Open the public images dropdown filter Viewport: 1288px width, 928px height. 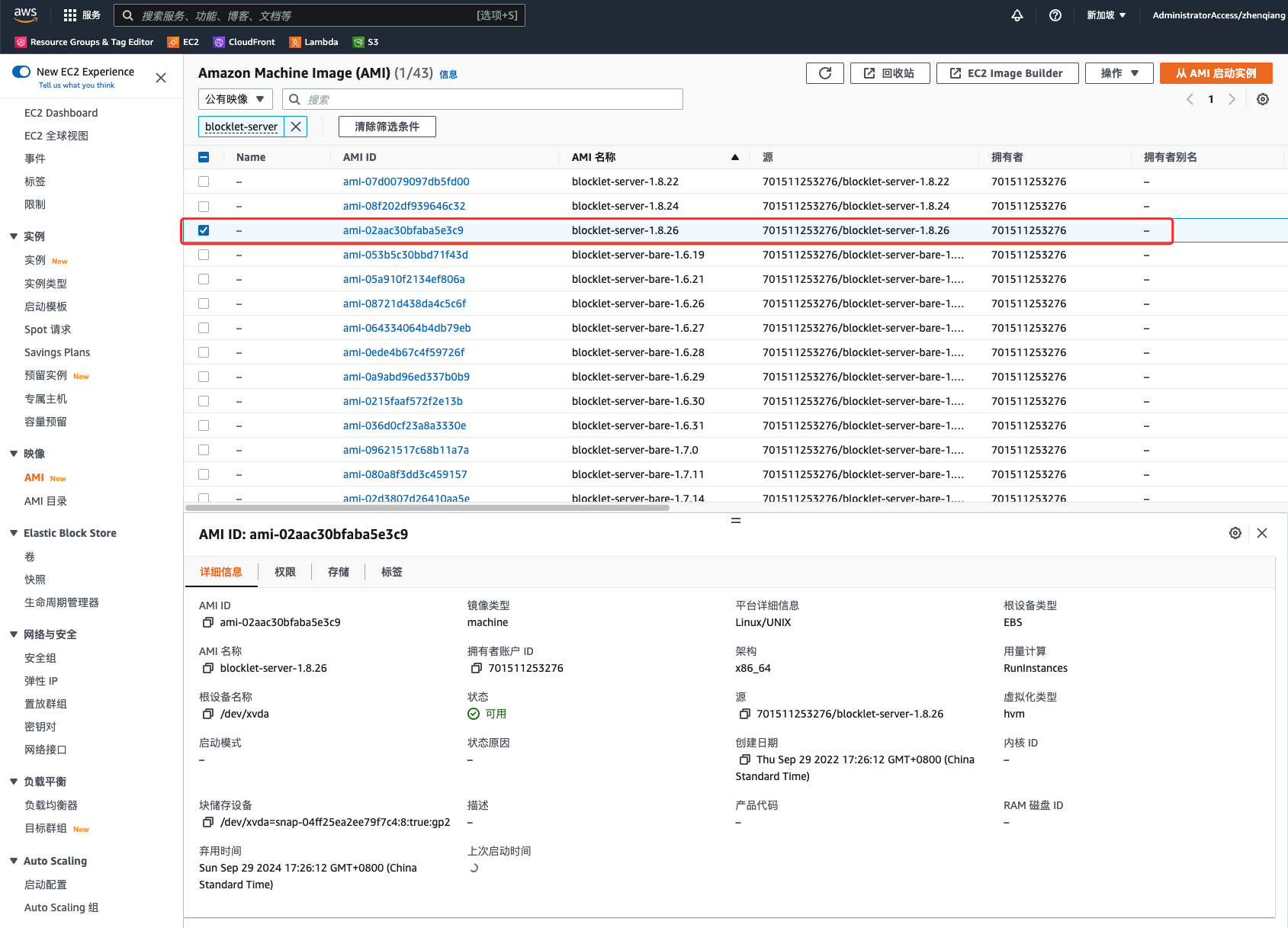coord(236,99)
